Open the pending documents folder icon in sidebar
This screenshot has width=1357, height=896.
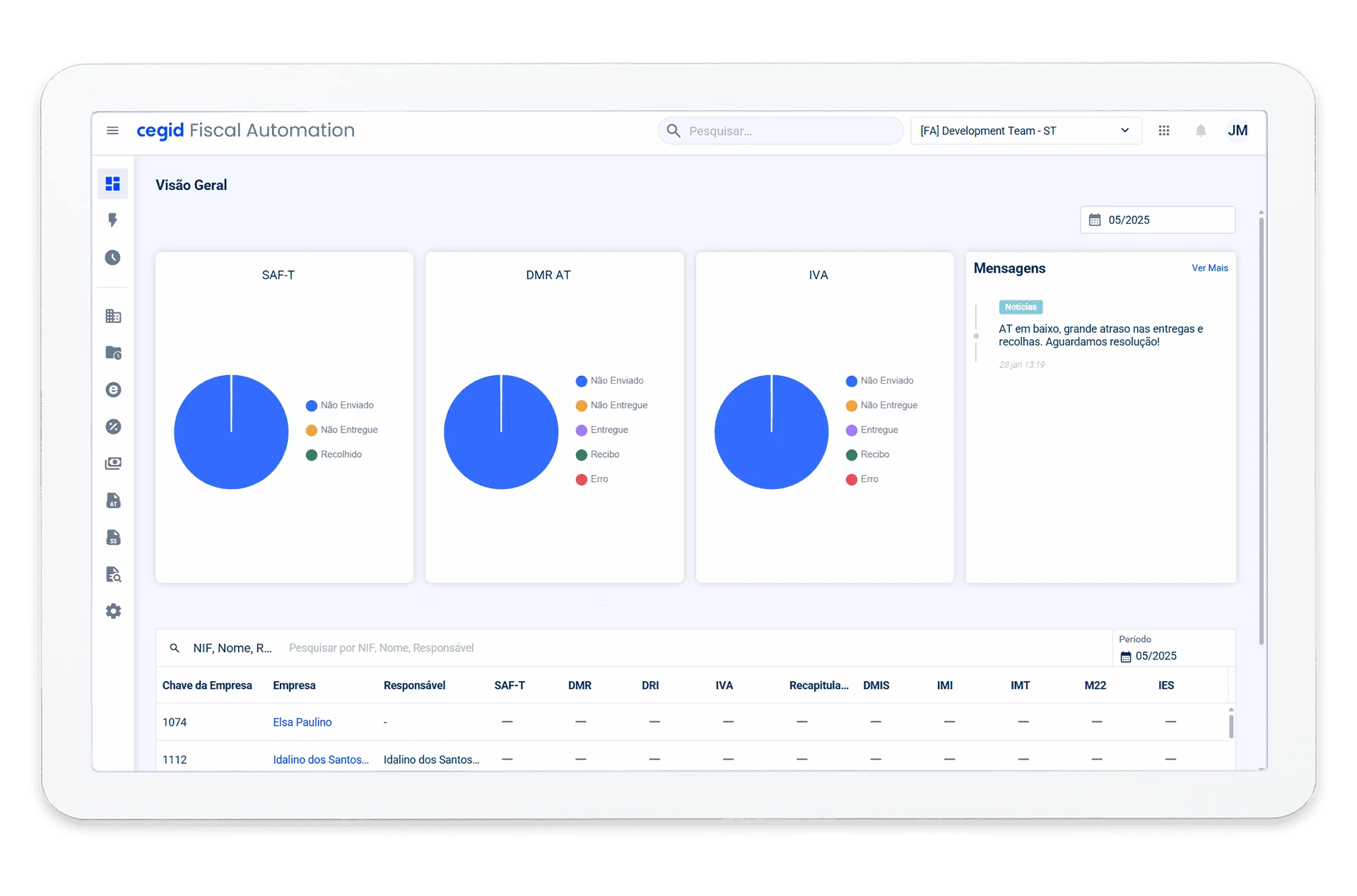113,353
